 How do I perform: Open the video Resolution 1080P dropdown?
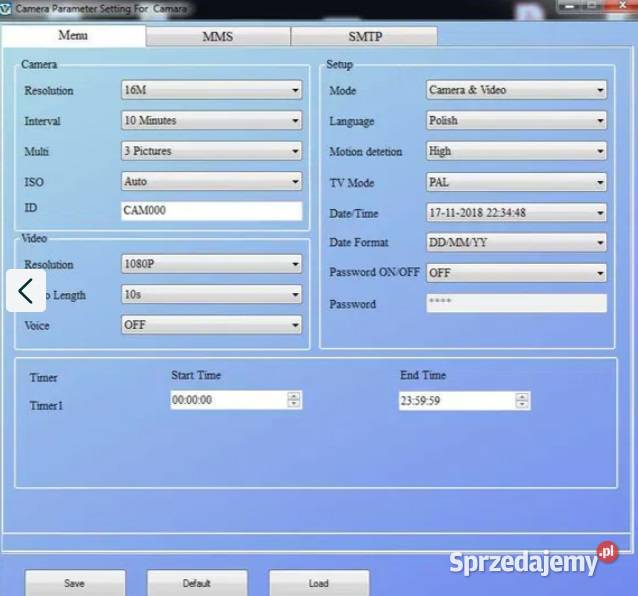pos(211,265)
